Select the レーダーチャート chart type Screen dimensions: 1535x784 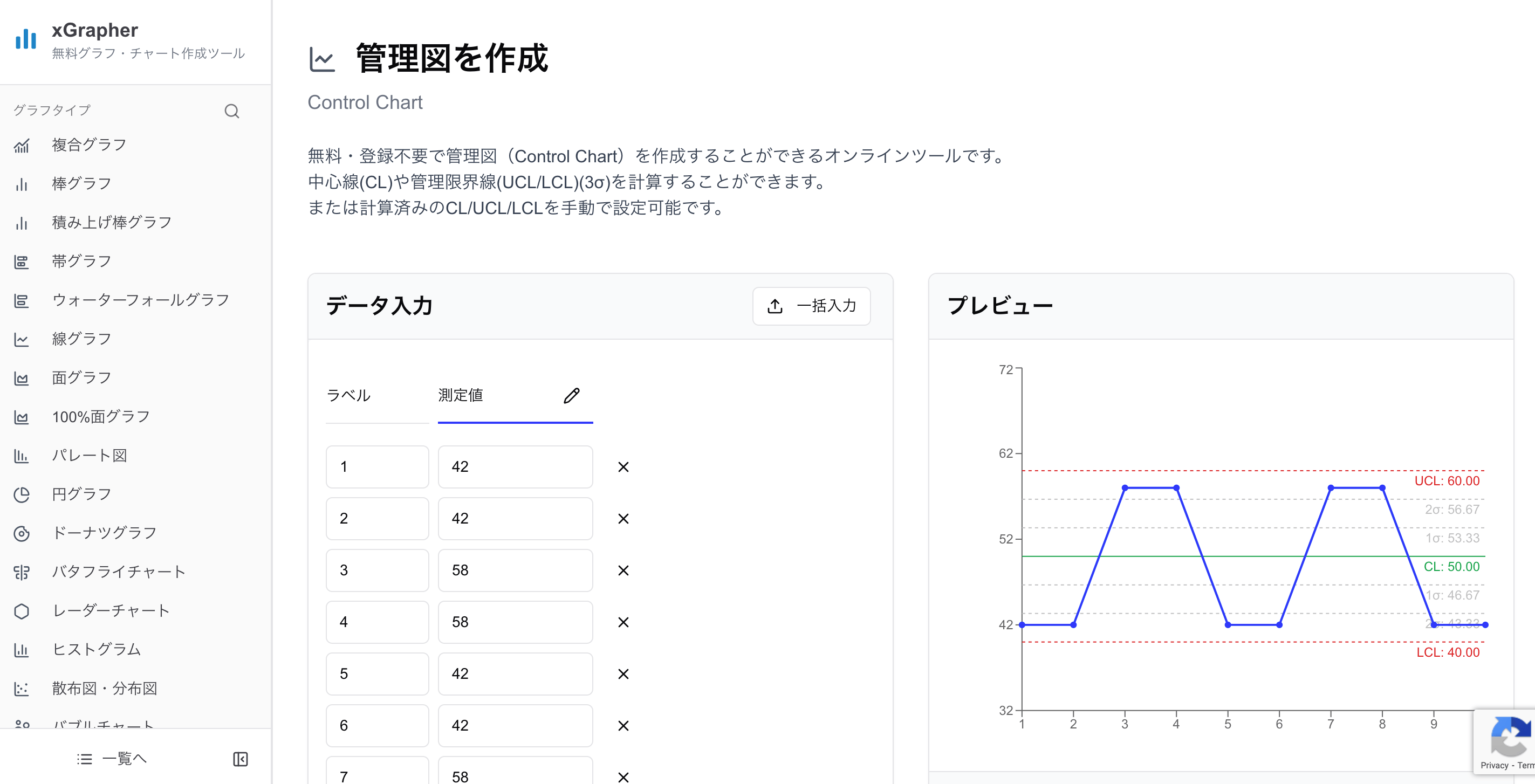110,610
